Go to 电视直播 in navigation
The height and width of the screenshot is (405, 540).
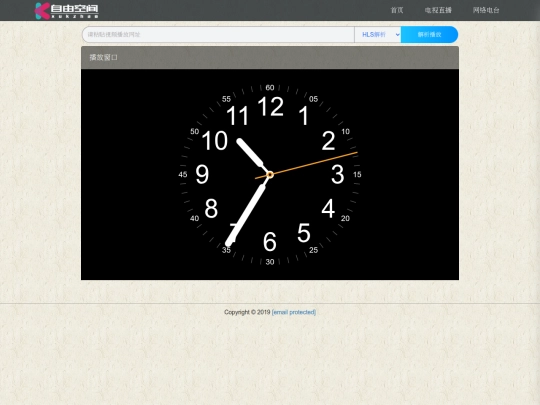[x=438, y=10]
